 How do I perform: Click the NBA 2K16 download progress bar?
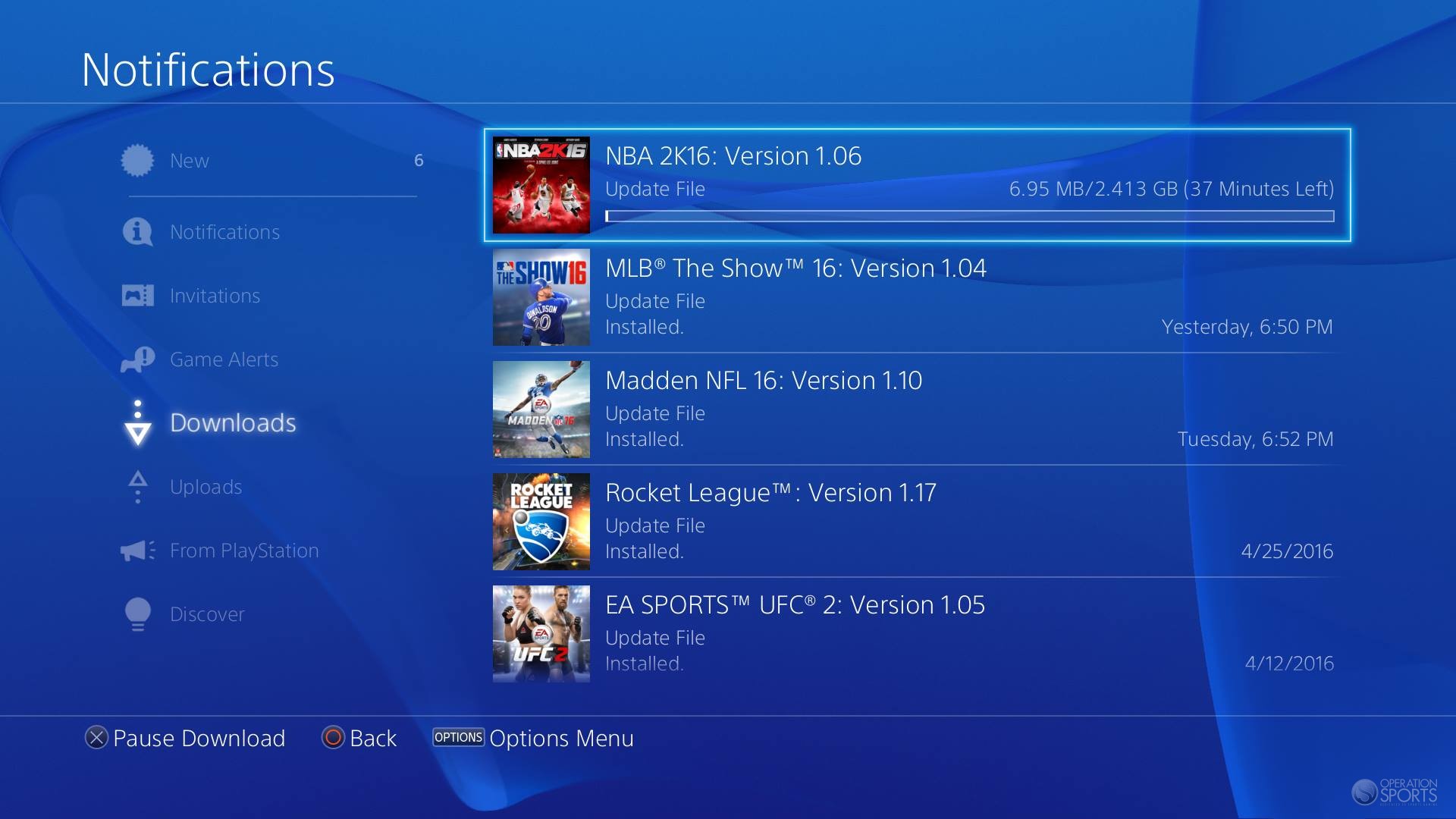[969, 216]
